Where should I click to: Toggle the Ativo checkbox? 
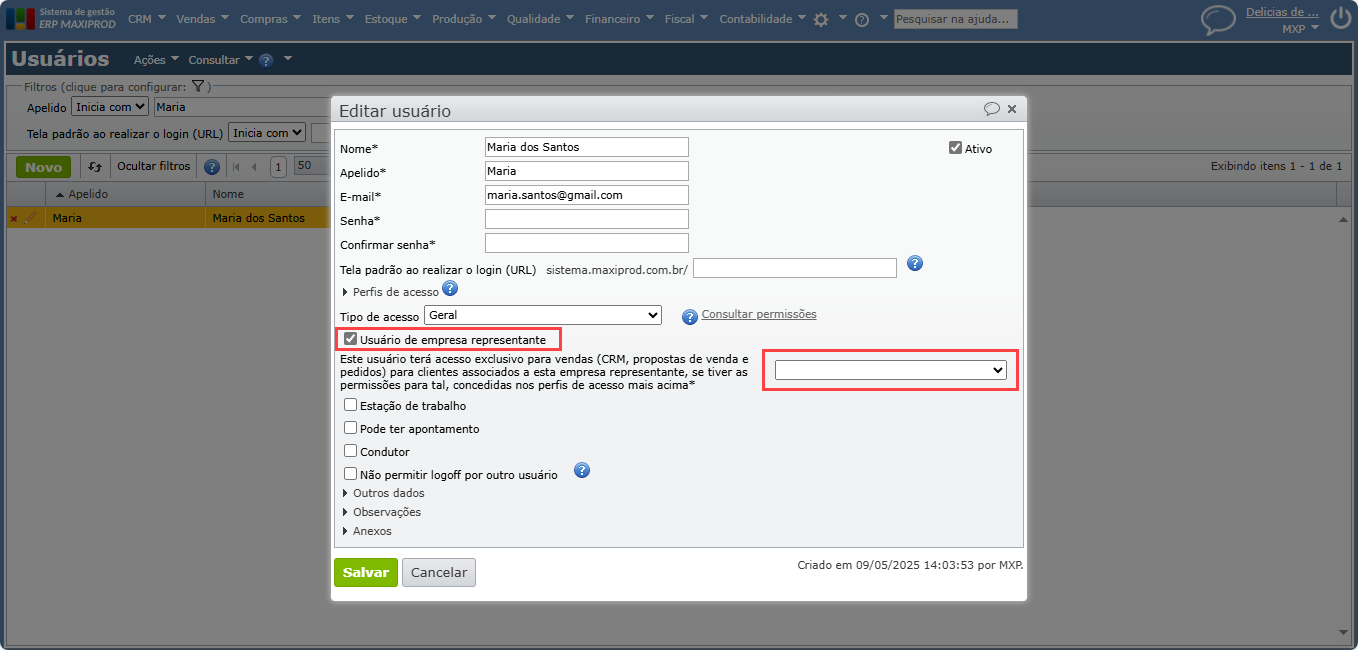pos(955,148)
